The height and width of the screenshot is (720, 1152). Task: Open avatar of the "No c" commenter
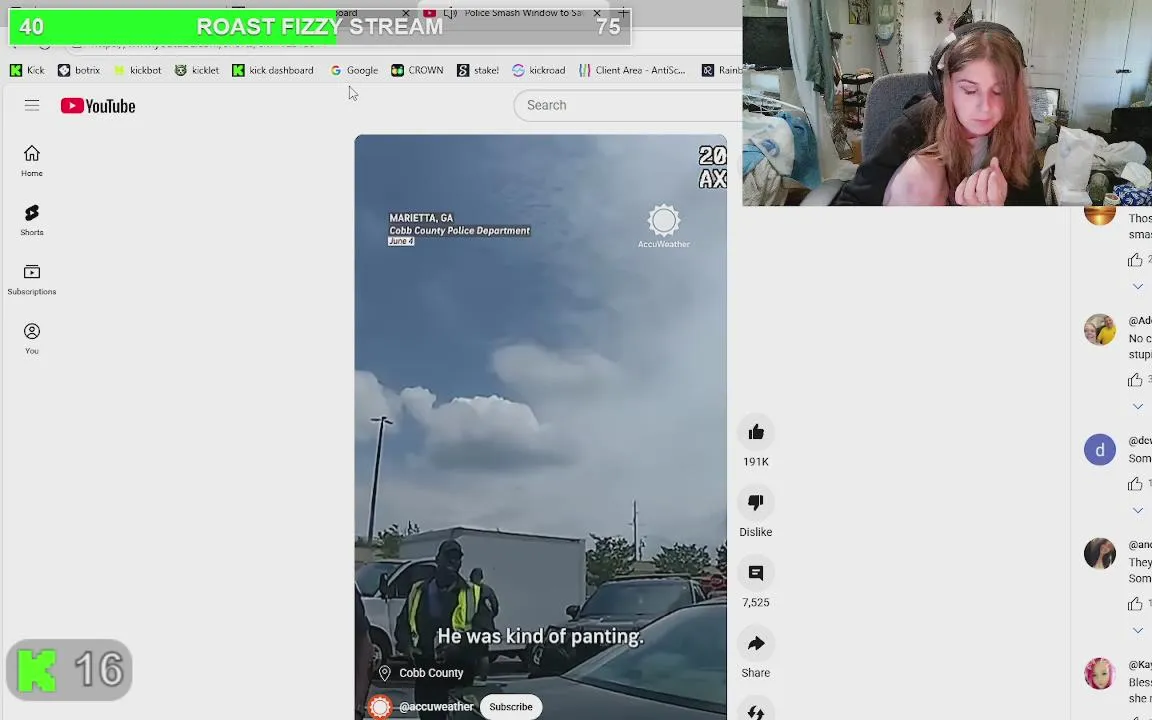(x=1100, y=329)
